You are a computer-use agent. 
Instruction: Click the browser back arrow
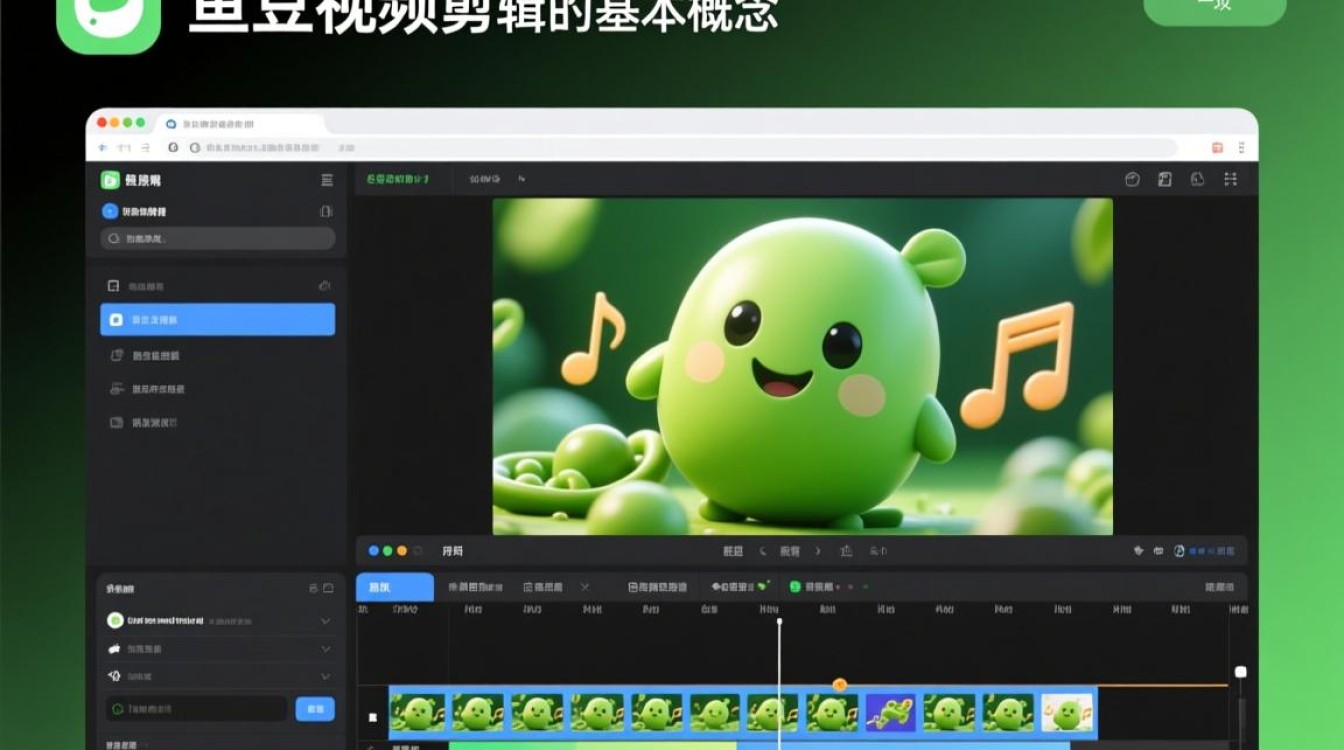coord(103,147)
